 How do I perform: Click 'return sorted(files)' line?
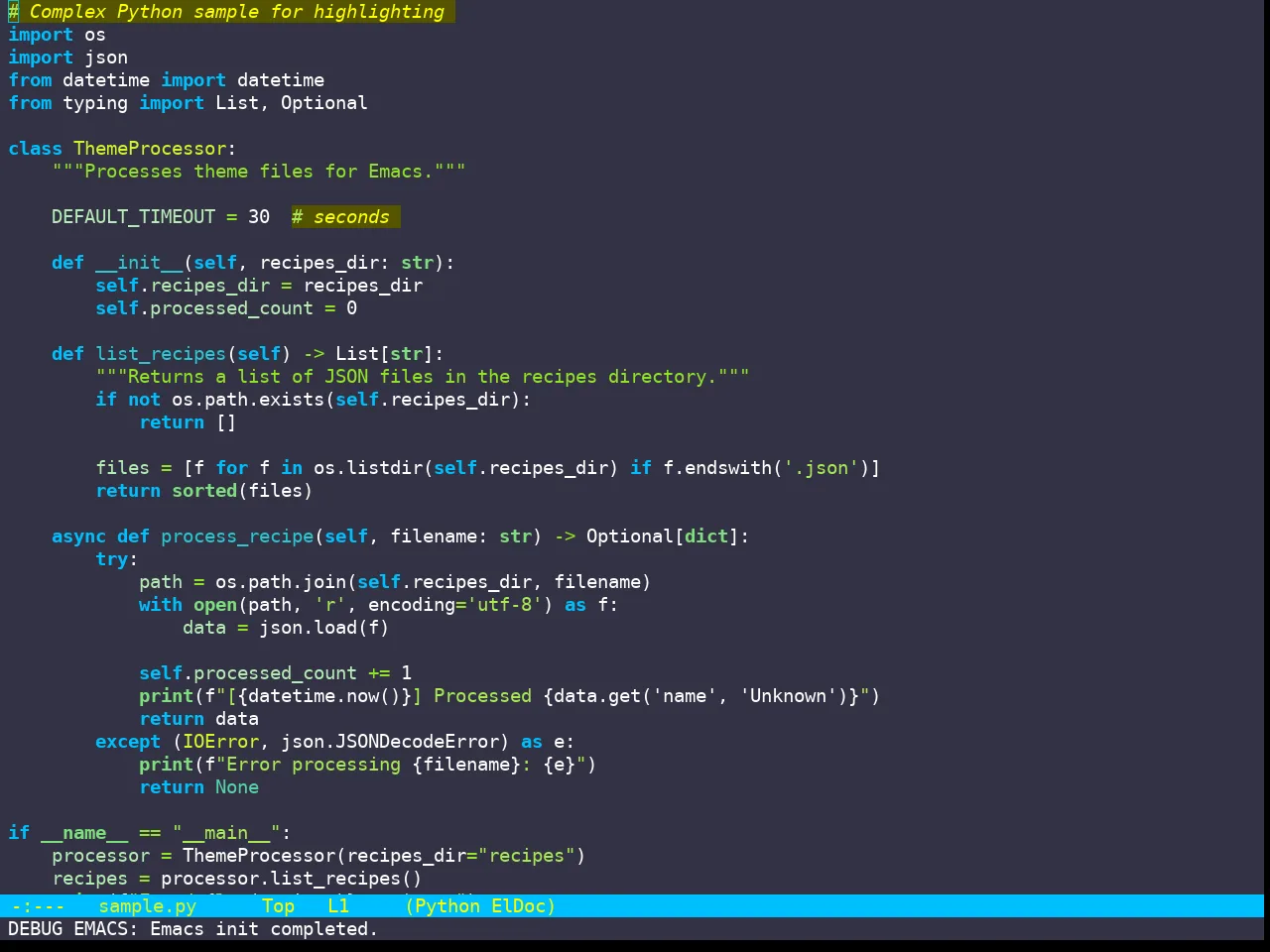point(204,491)
